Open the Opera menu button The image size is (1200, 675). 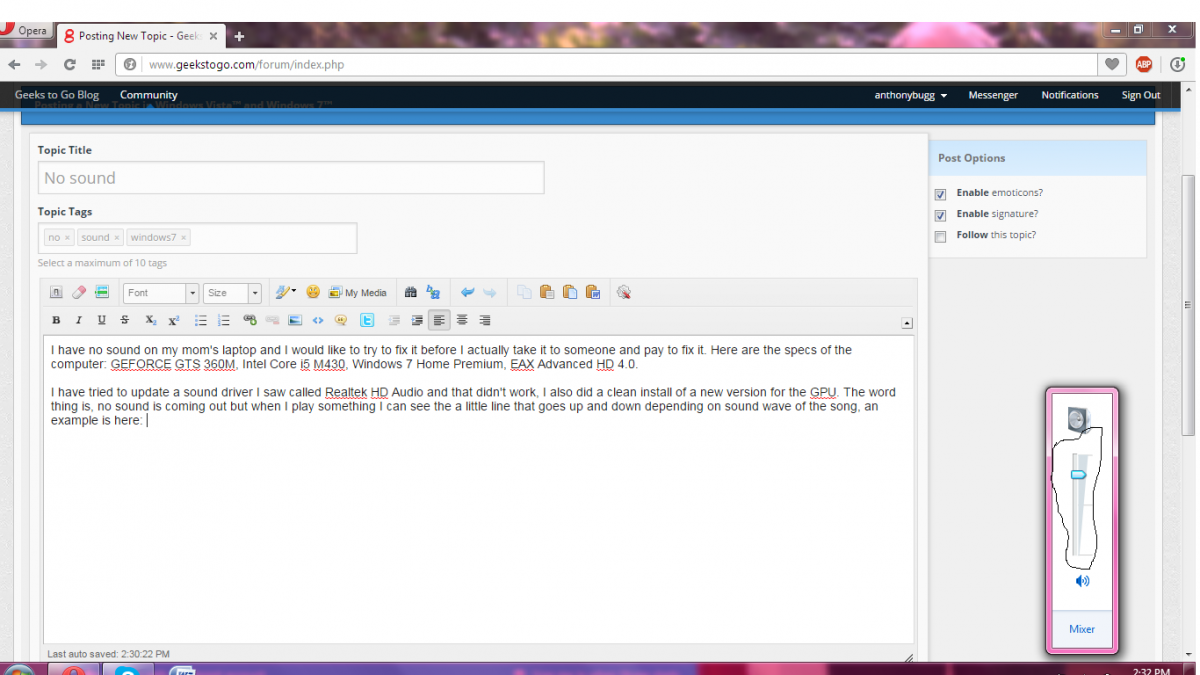pyautogui.click(x=25, y=31)
